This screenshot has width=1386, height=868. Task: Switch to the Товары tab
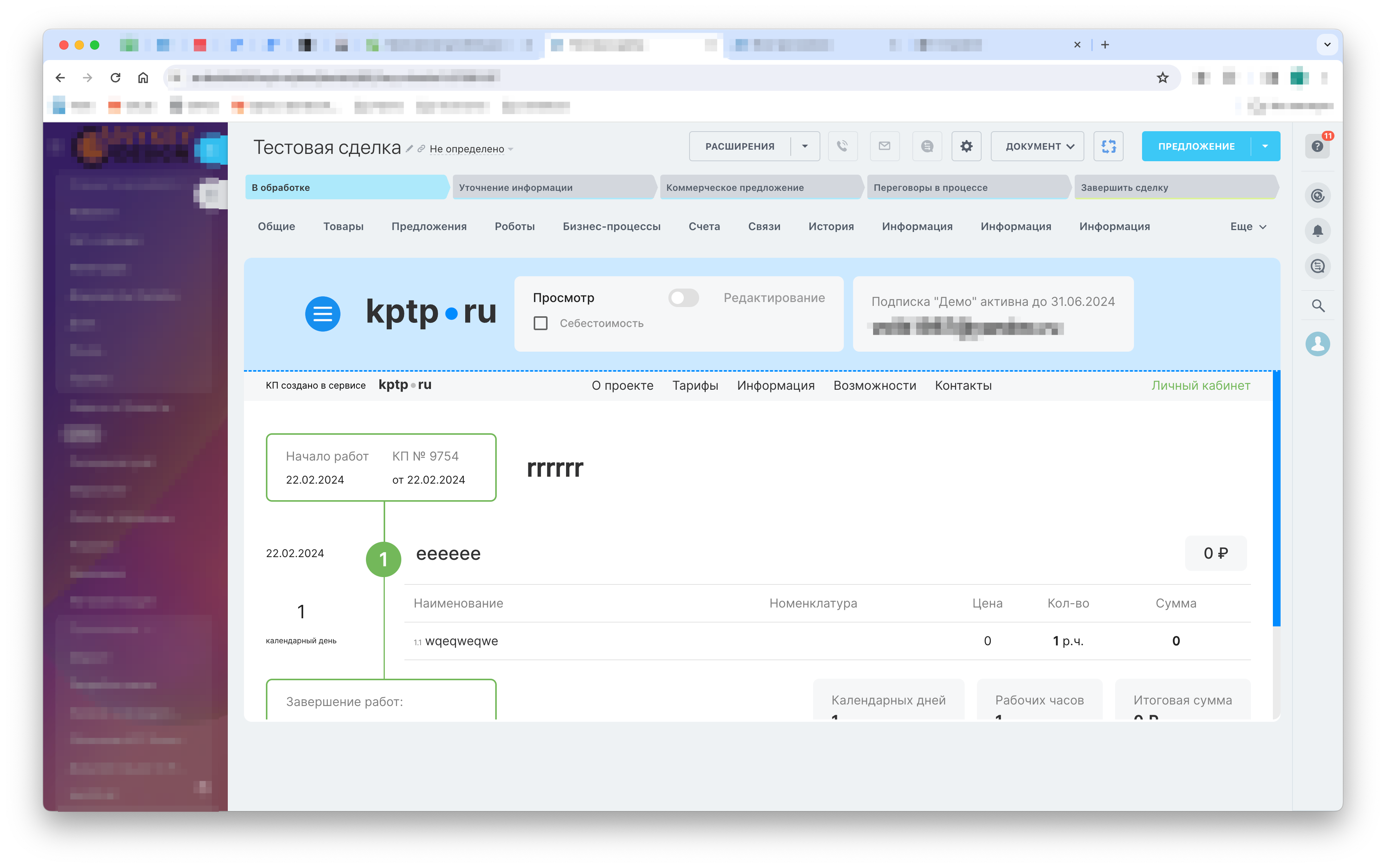(343, 227)
